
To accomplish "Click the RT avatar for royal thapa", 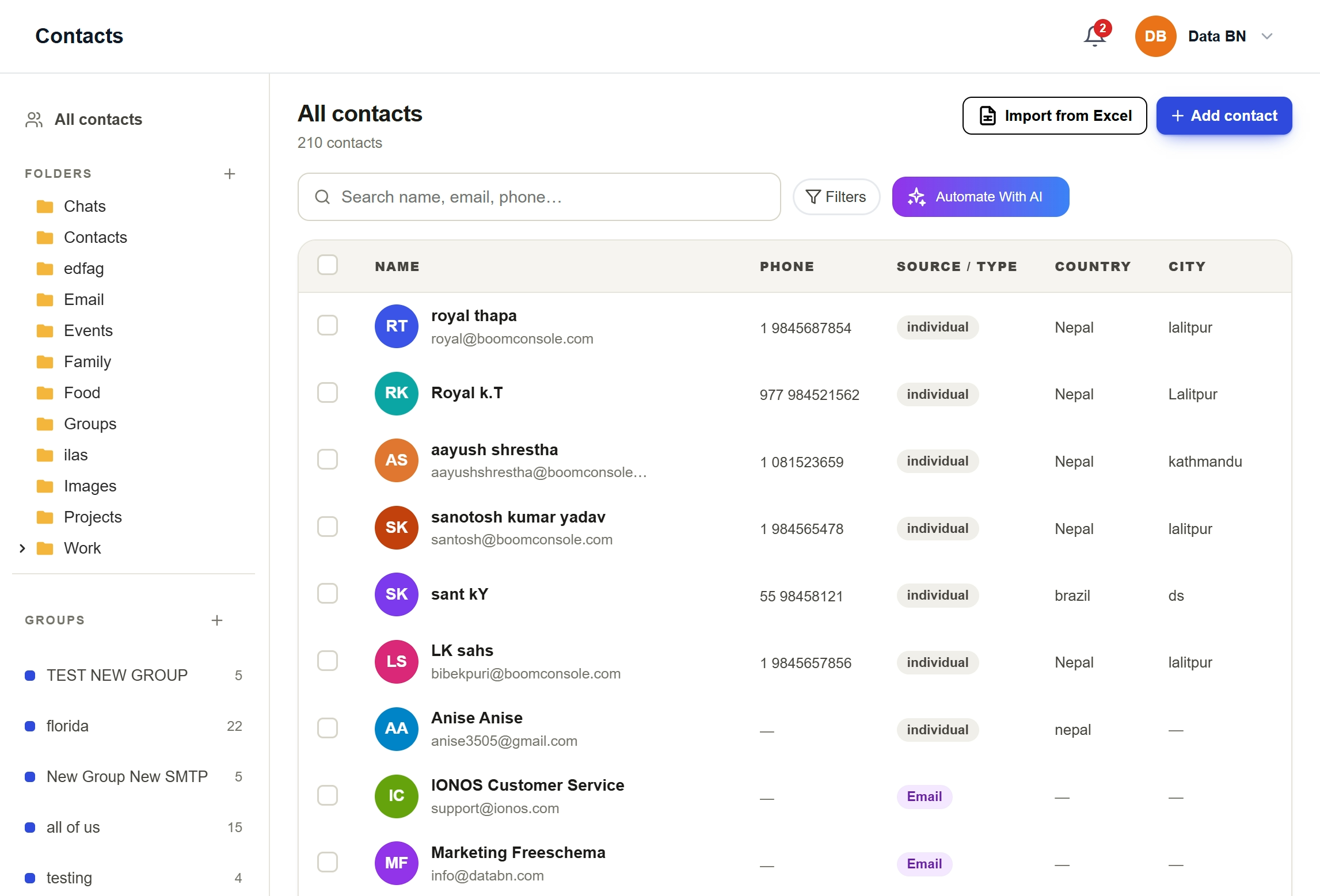I will click(397, 326).
